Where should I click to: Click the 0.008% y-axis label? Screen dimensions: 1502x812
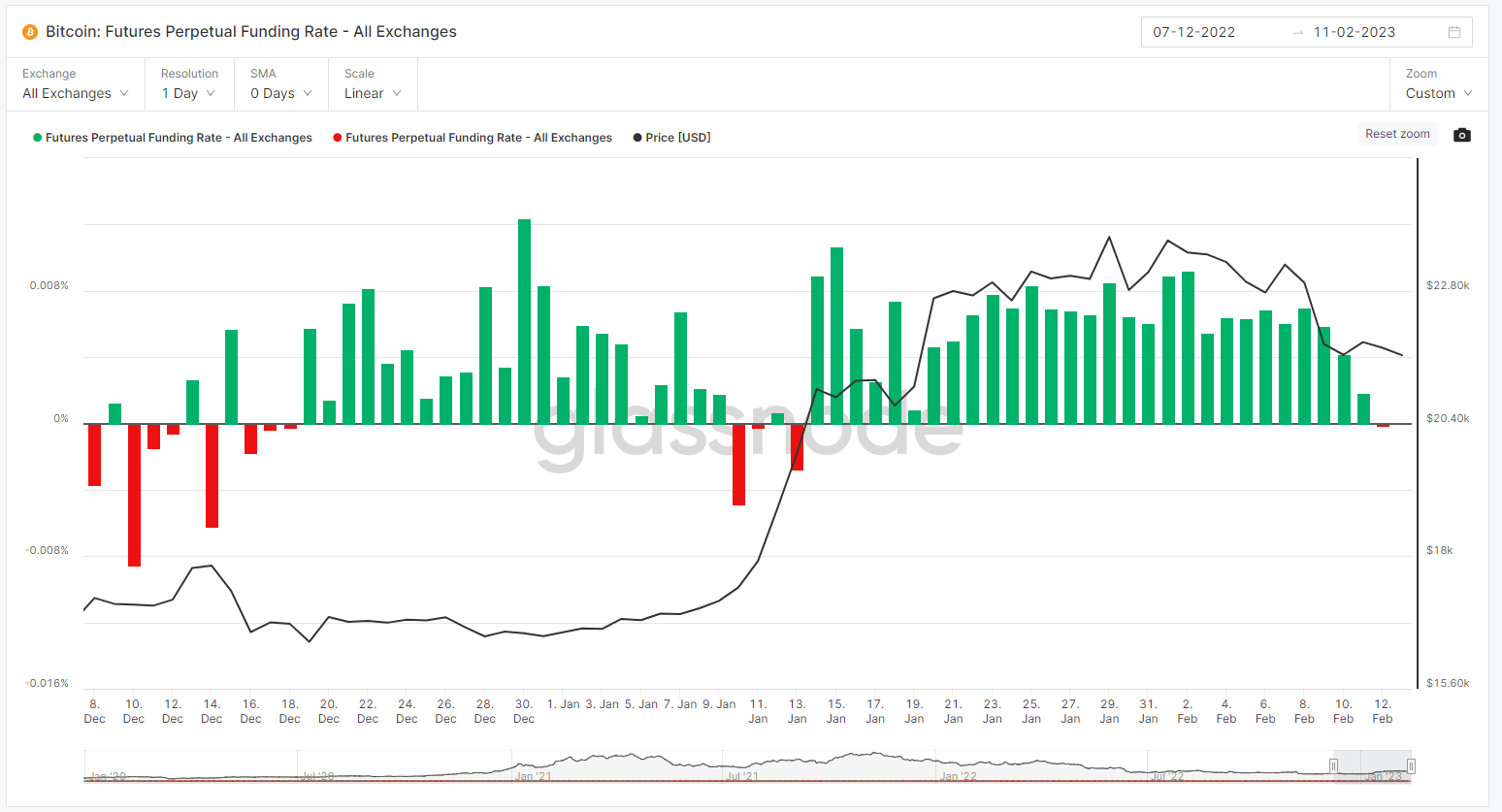pos(49,286)
